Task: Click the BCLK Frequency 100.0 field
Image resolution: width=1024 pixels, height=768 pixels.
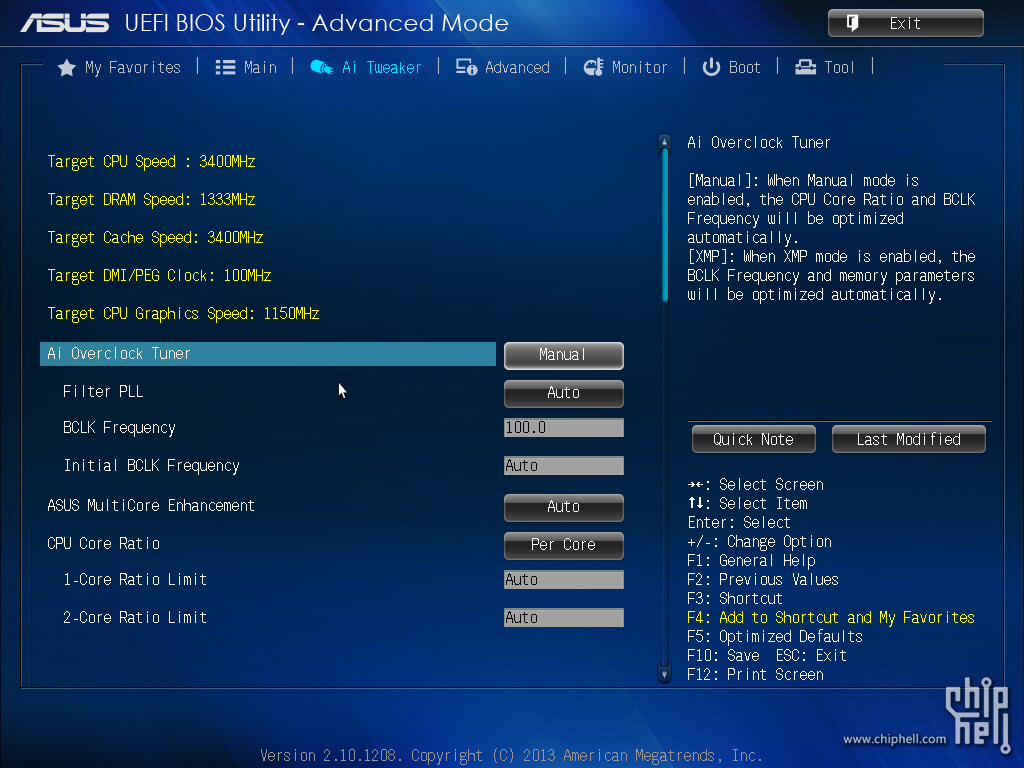Action: [x=564, y=428]
